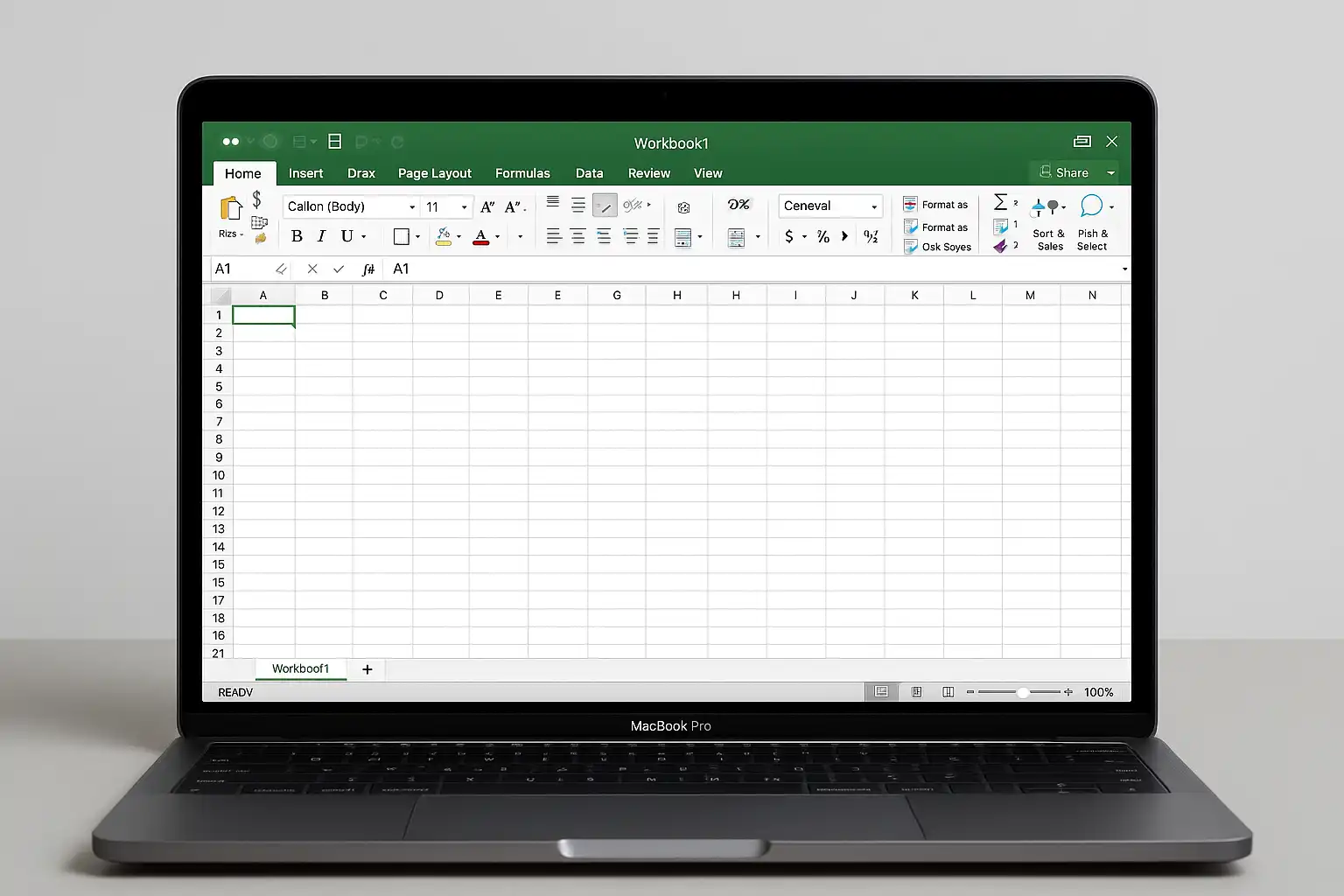Click the merge cells icon
The height and width of the screenshot is (896, 1344).
pos(683,237)
